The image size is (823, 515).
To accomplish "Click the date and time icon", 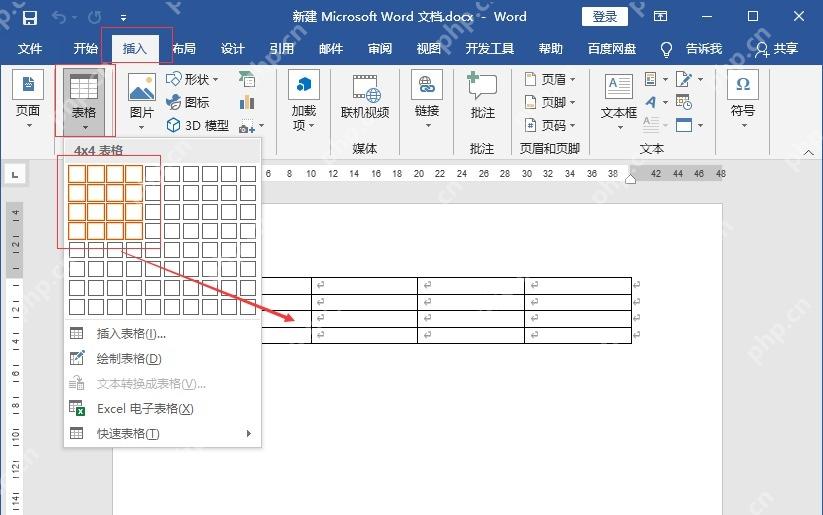I will [x=683, y=102].
